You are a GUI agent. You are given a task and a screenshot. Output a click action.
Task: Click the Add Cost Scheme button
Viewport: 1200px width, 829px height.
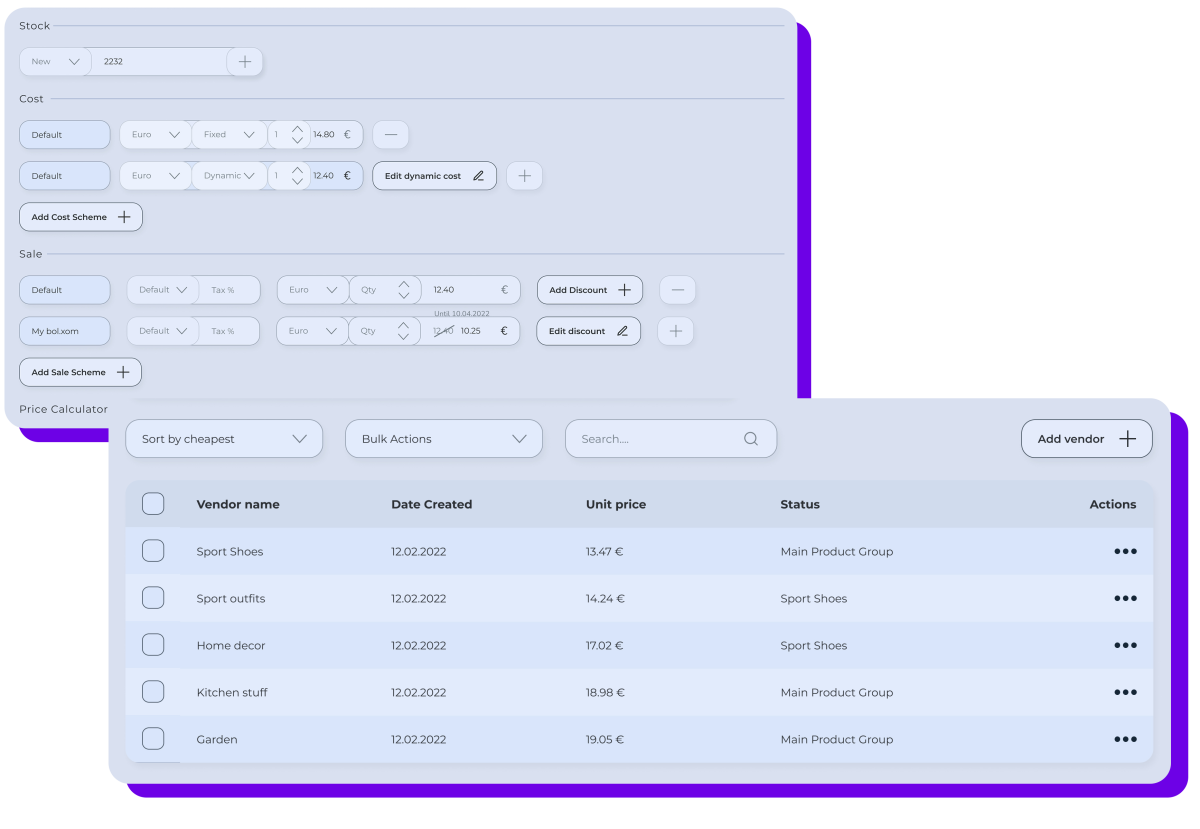(80, 216)
